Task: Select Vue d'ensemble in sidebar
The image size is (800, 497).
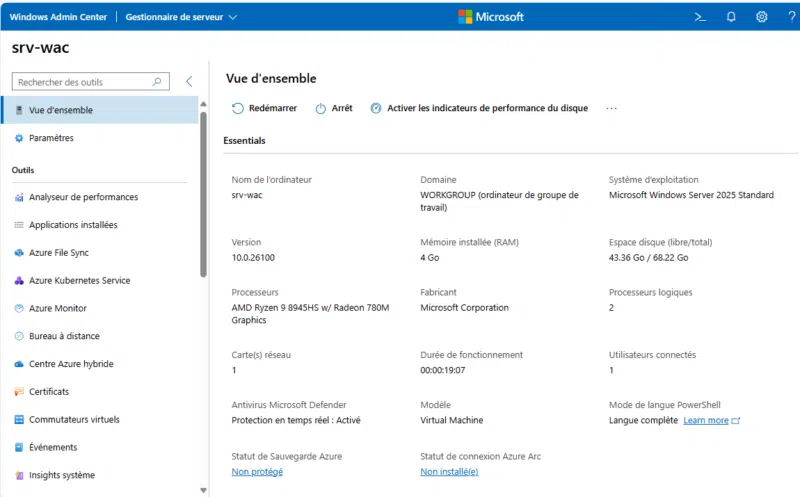Action: [60, 110]
